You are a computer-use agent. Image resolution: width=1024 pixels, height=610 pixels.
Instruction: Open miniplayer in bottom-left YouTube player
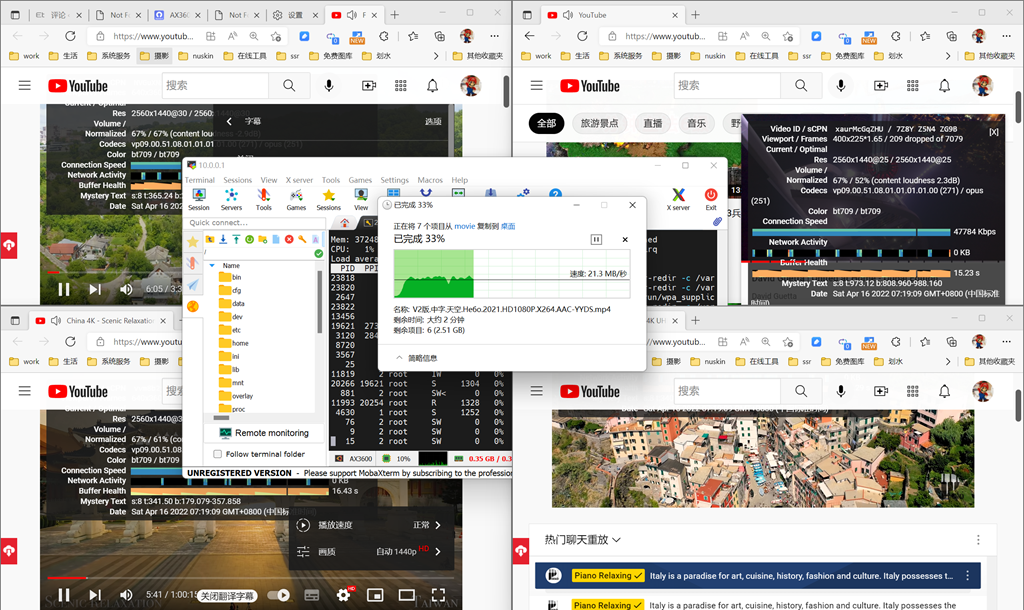375,594
